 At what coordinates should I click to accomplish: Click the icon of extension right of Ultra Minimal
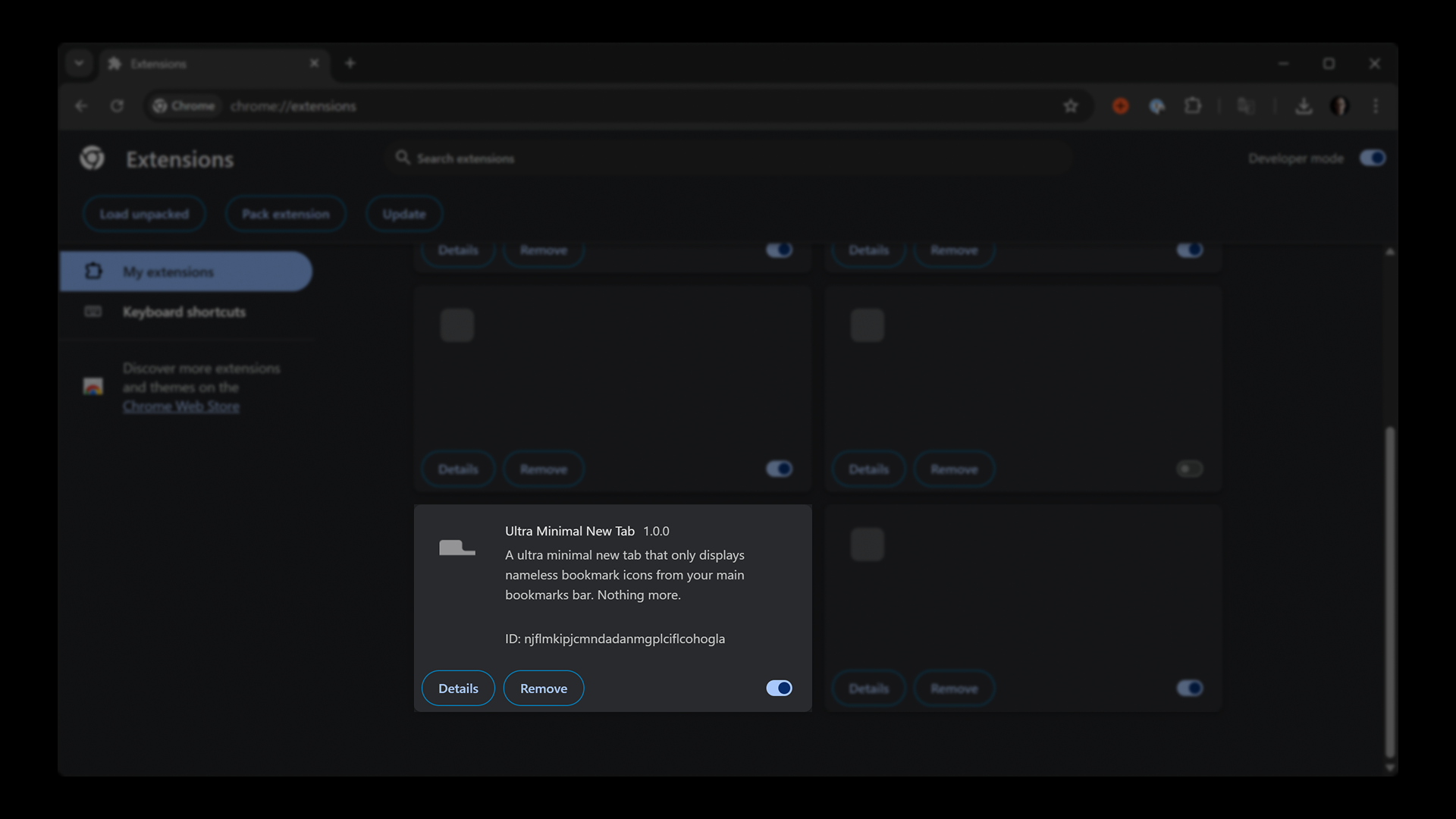pos(868,544)
